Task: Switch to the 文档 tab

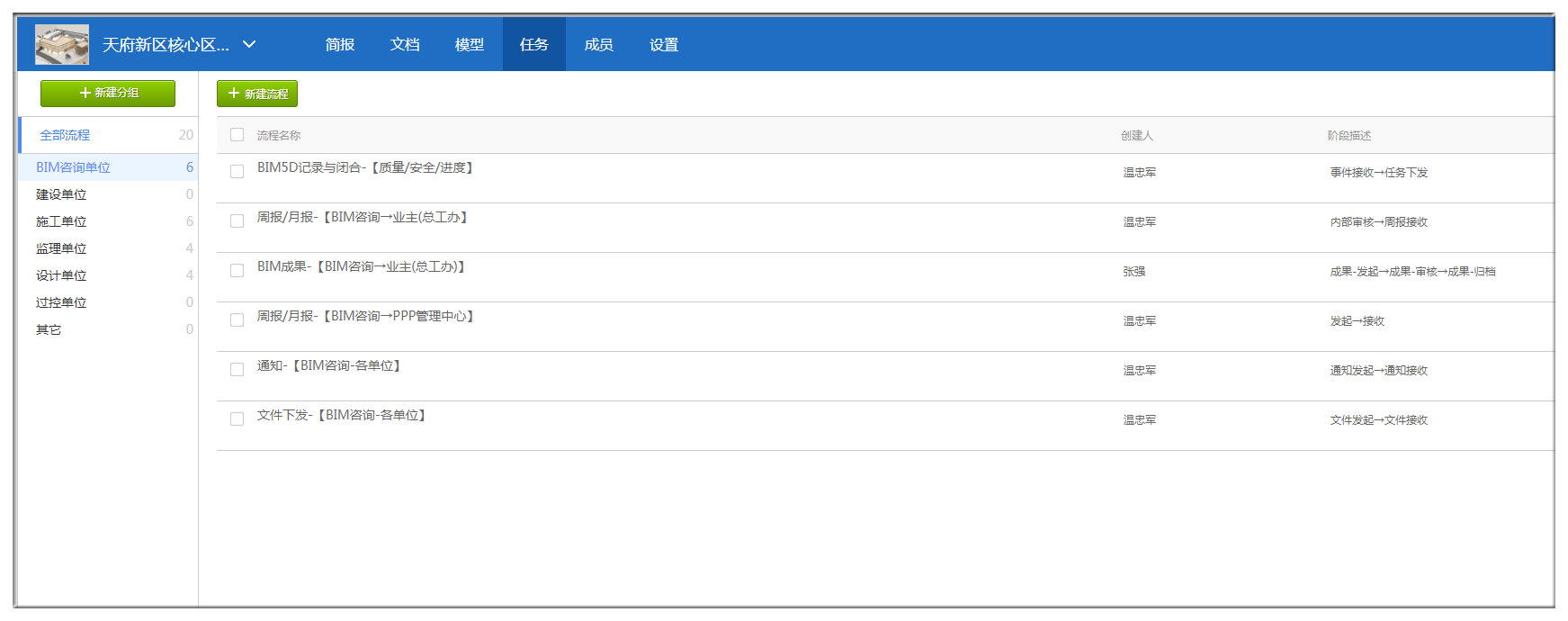Action: (x=405, y=45)
